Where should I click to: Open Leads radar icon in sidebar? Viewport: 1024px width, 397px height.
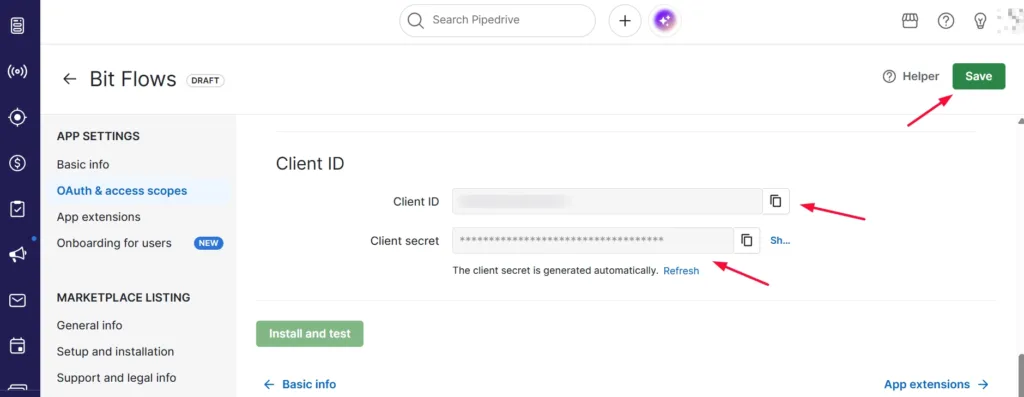click(18, 72)
